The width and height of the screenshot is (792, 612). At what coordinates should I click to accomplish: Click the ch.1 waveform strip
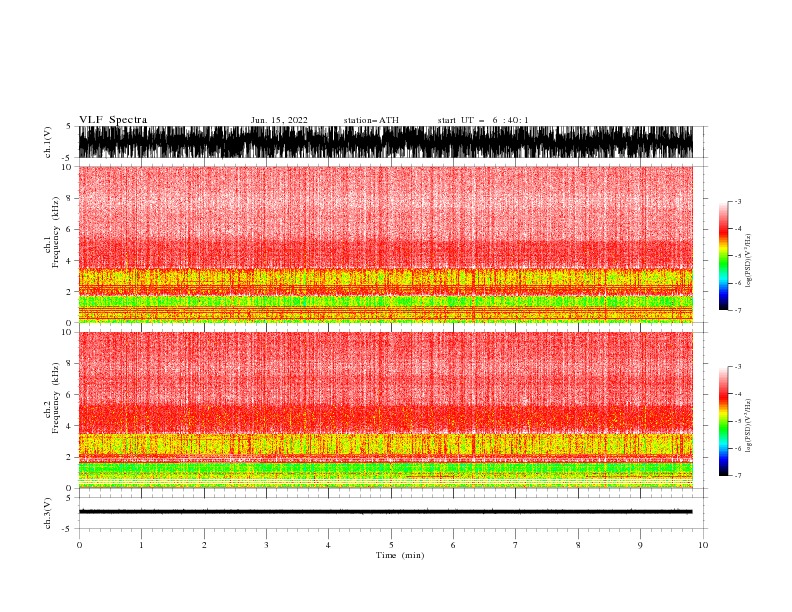coord(385,142)
